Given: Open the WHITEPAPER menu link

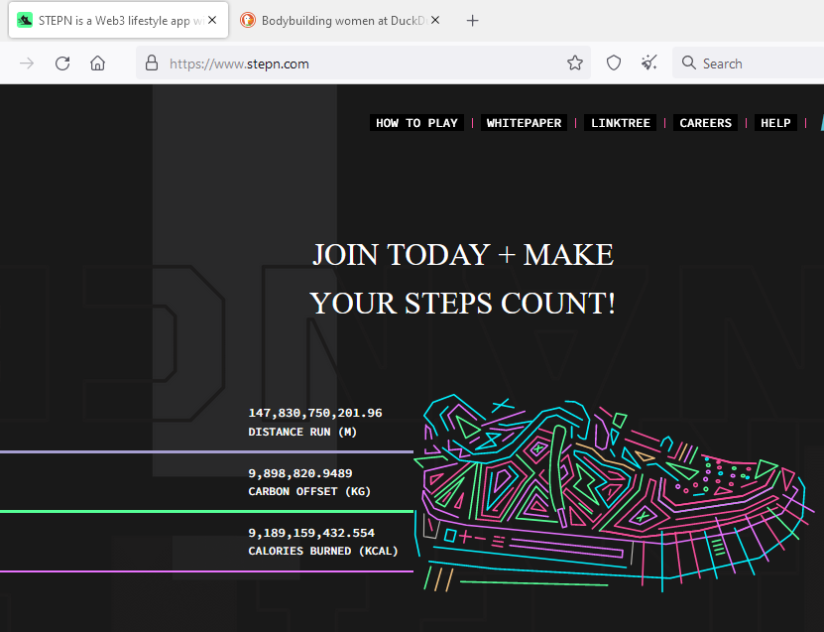Looking at the screenshot, I should (x=524, y=123).
